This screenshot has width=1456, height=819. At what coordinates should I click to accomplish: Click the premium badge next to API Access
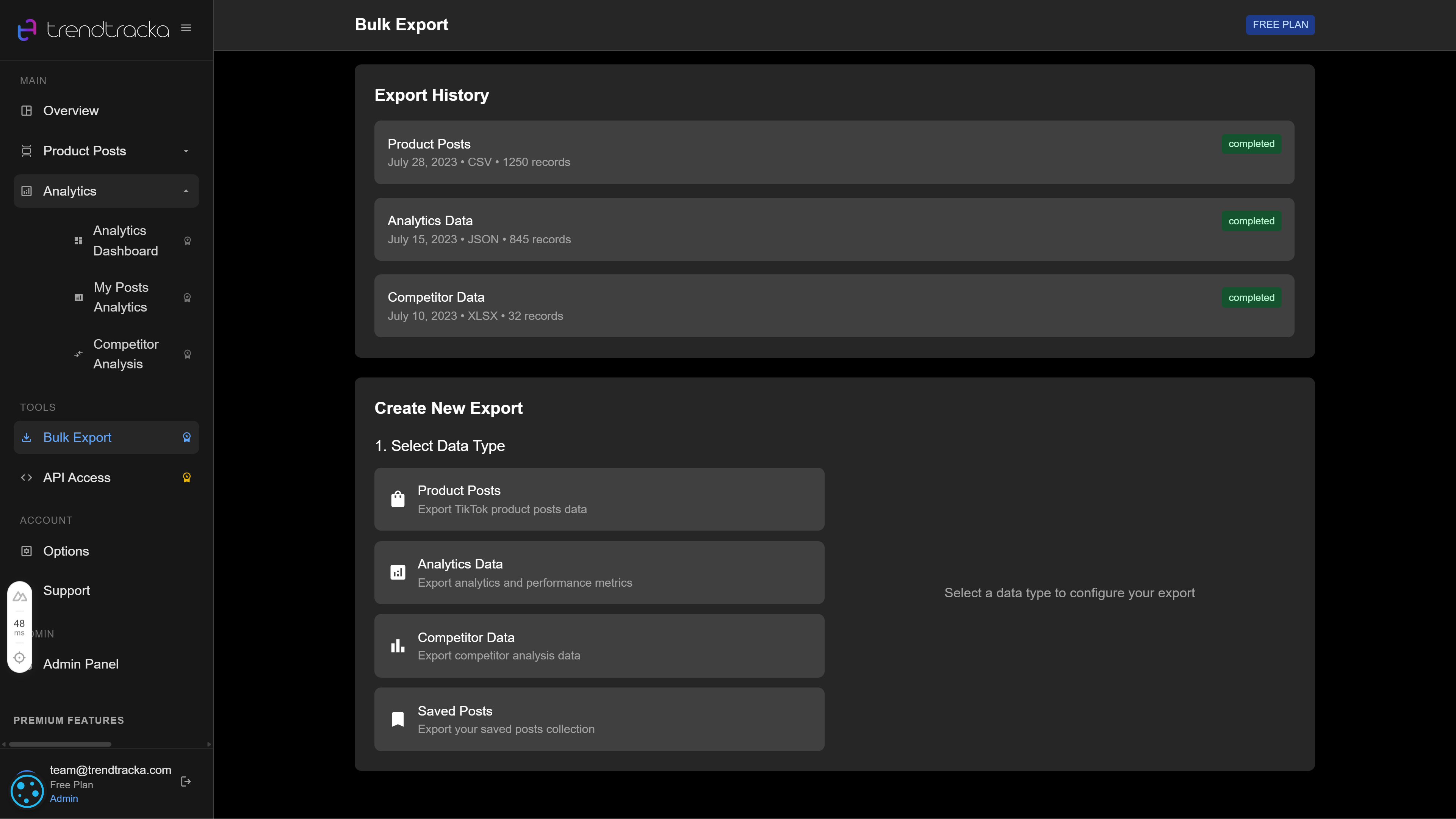pyautogui.click(x=186, y=477)
